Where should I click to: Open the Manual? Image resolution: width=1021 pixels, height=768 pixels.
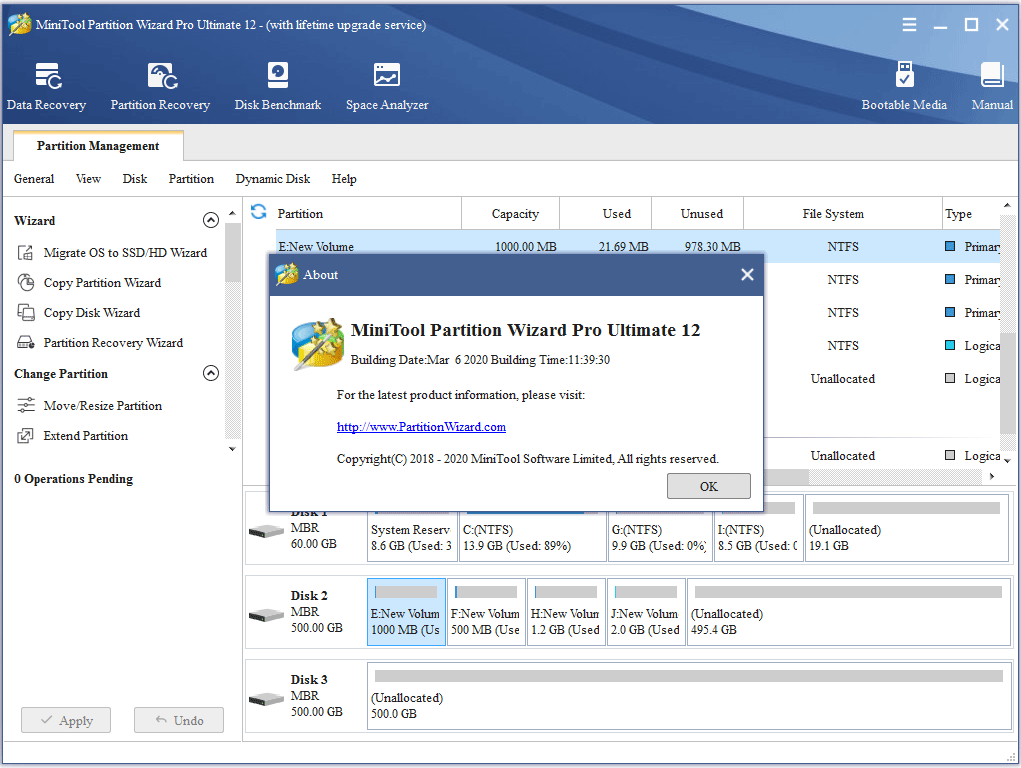click(992, 87)
